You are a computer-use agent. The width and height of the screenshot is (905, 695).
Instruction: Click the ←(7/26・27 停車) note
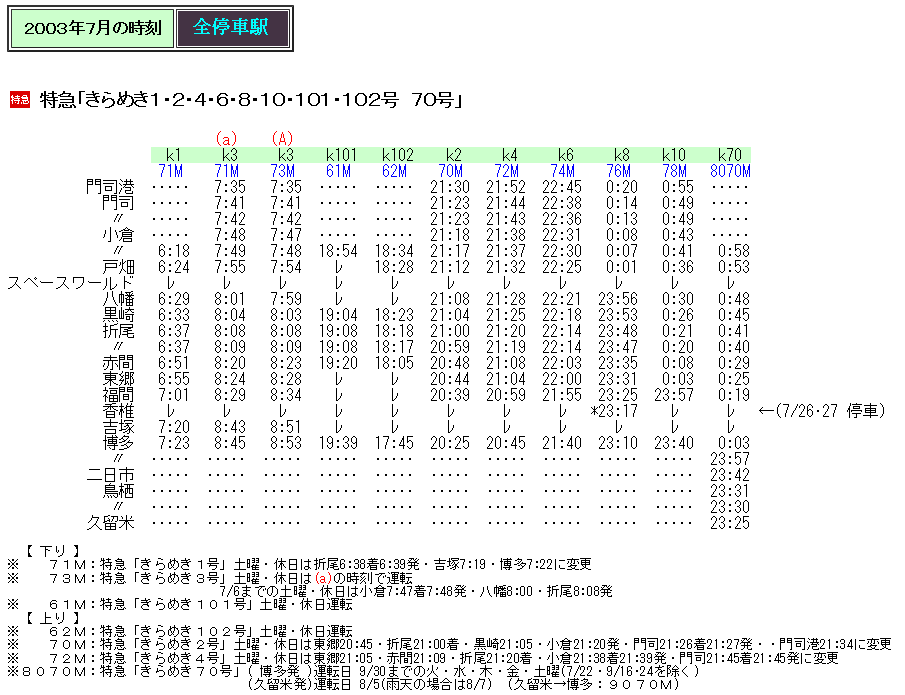coord(821,411)
